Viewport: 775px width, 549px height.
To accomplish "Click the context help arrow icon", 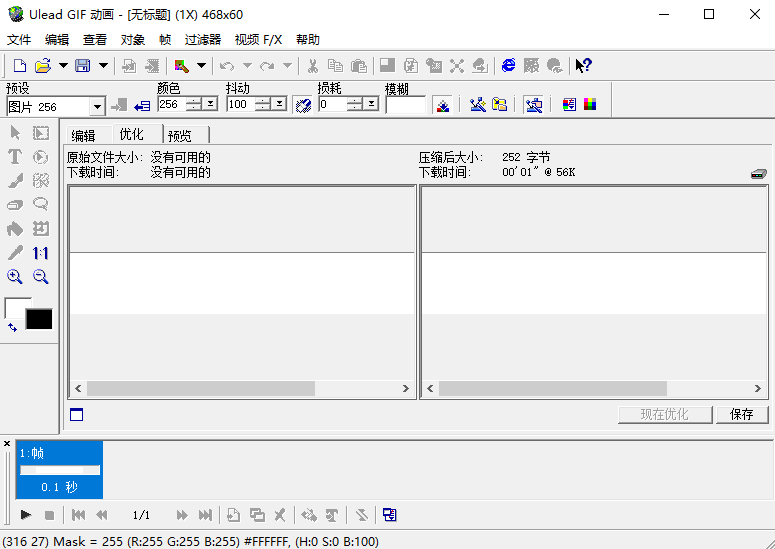I will pos(583,66).
